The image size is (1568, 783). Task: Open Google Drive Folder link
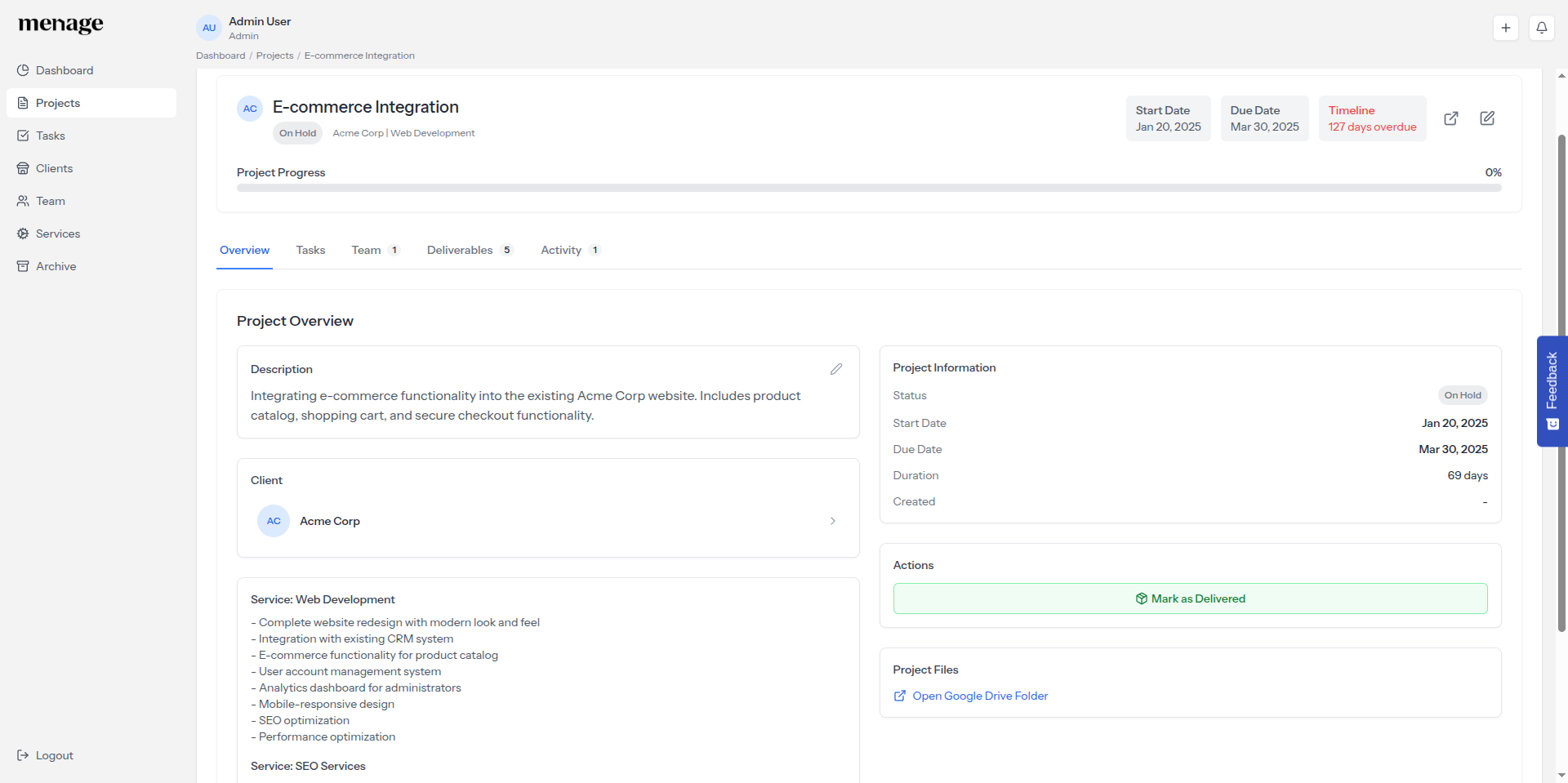980,696
